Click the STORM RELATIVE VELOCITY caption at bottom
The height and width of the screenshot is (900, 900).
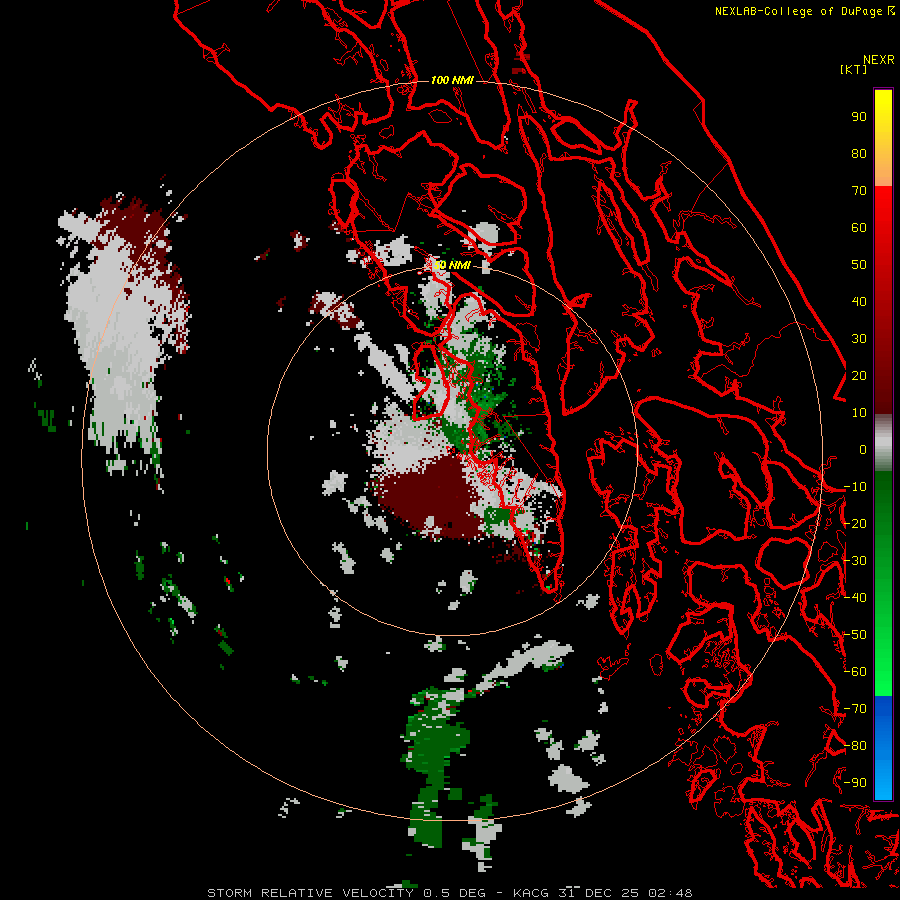[449, 893]
